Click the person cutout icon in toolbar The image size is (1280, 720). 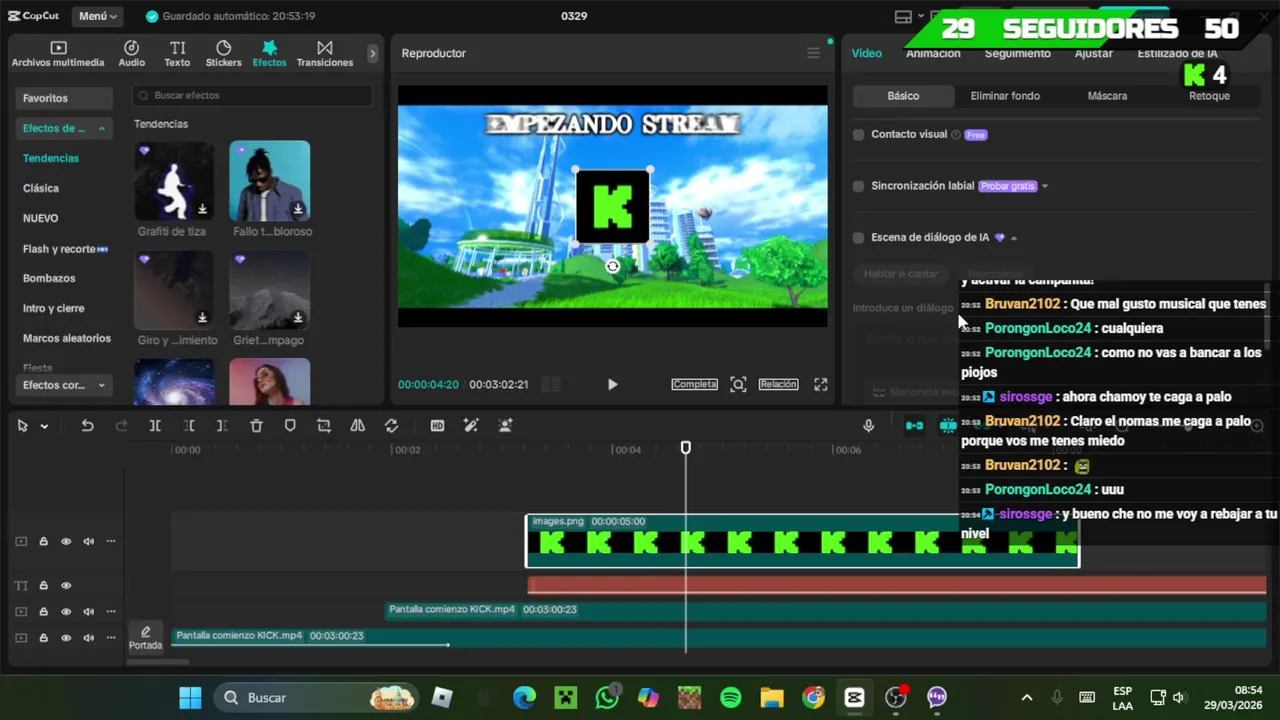click(505, 425)
